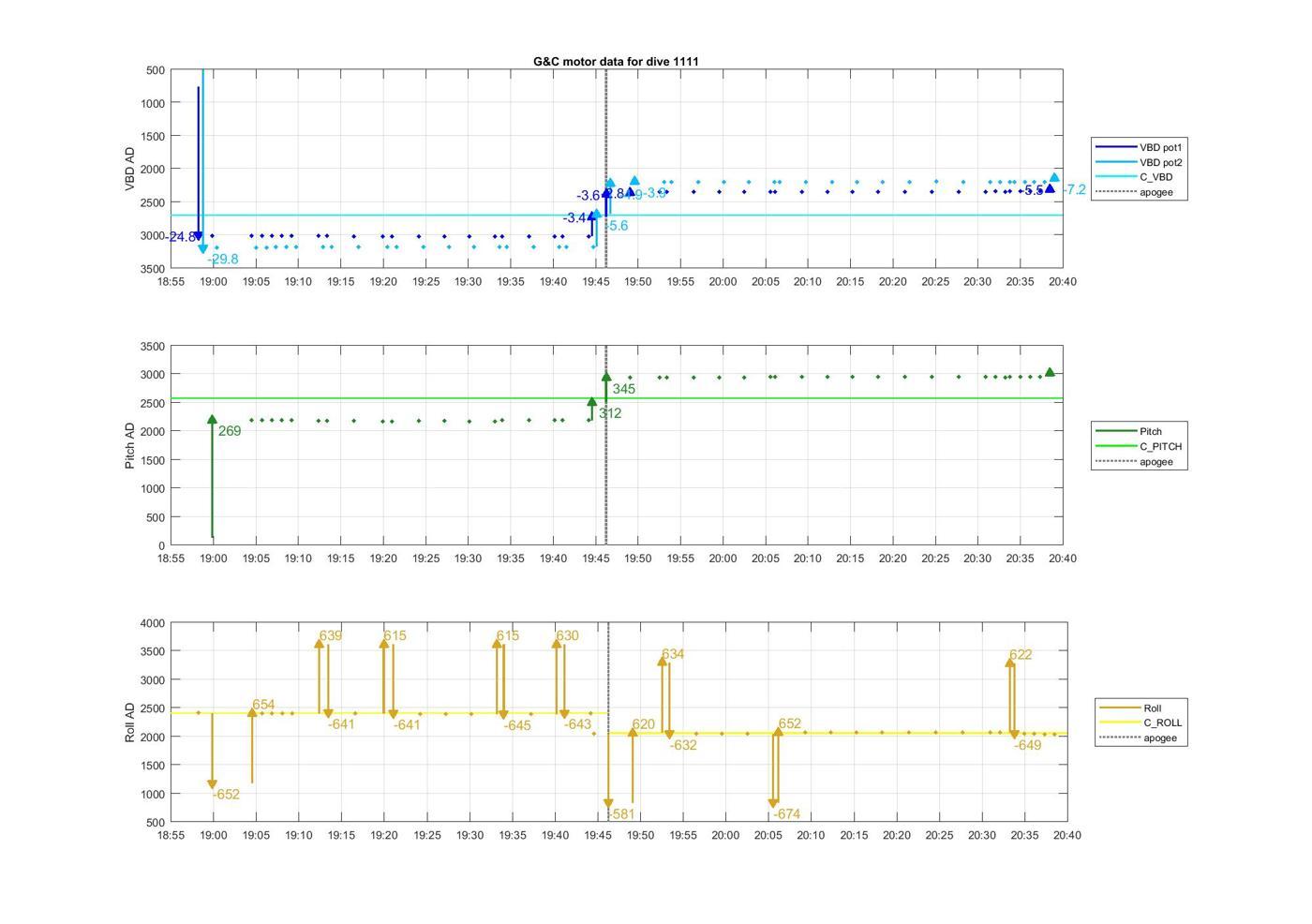
Task: Select the 'VBD pot2' legend entry
Action: click(x=1140, y=162)
